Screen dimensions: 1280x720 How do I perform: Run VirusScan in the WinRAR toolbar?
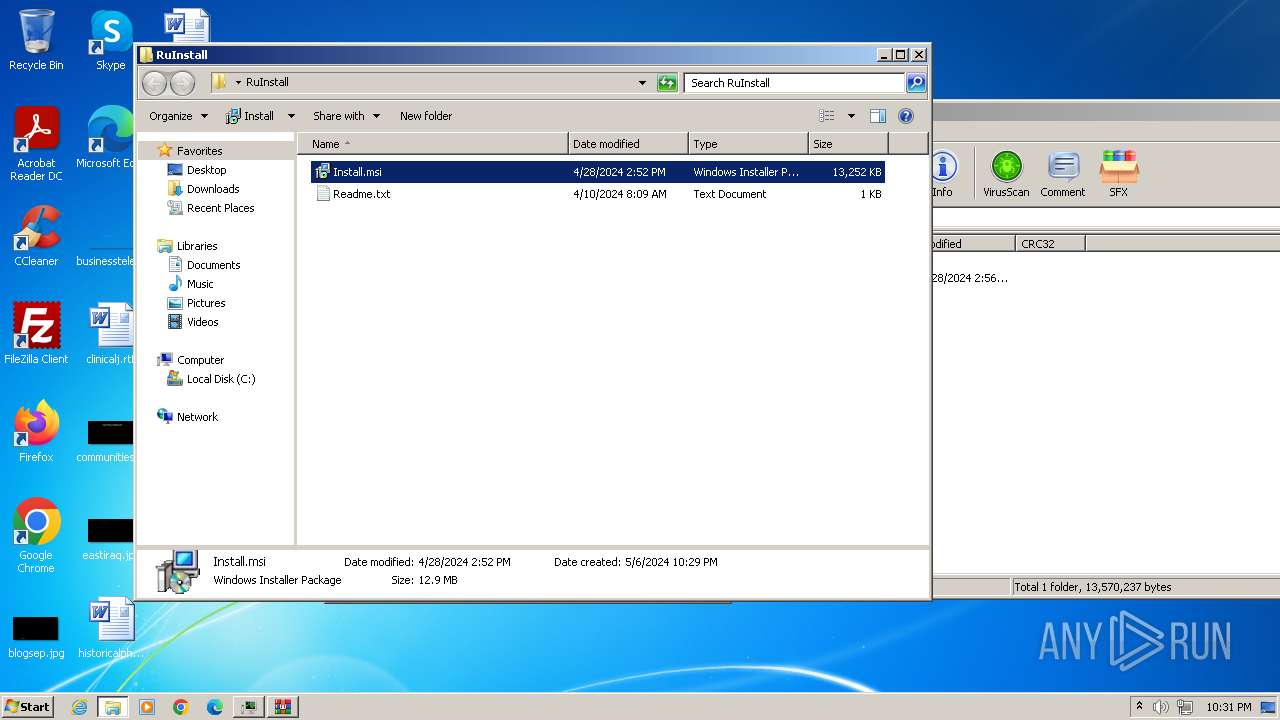click(x=1006, y=174)
